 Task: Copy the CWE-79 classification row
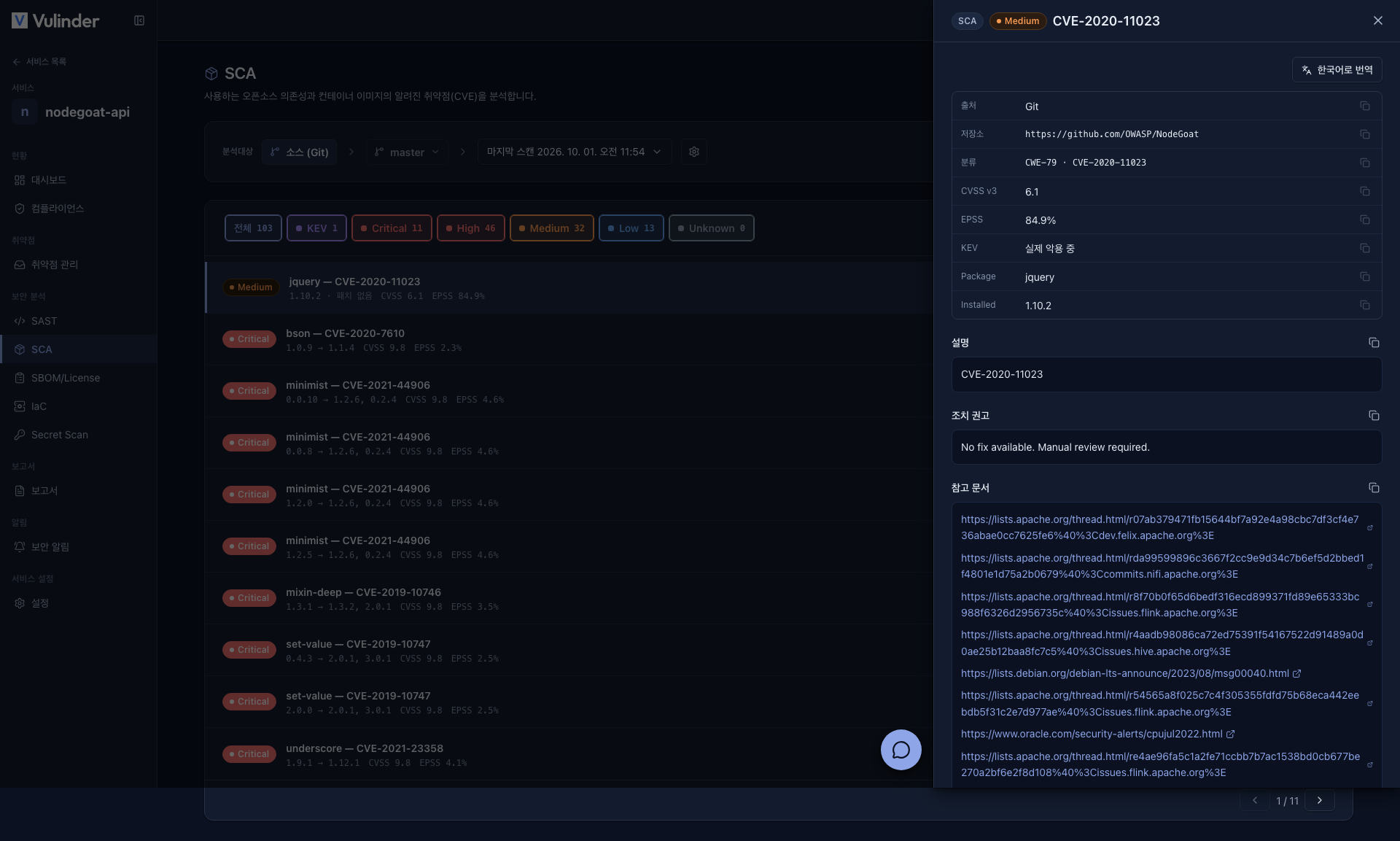point(1364,163)
